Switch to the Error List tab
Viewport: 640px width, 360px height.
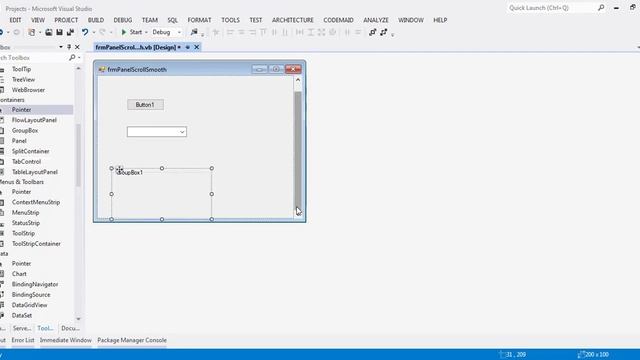point(23,340)
